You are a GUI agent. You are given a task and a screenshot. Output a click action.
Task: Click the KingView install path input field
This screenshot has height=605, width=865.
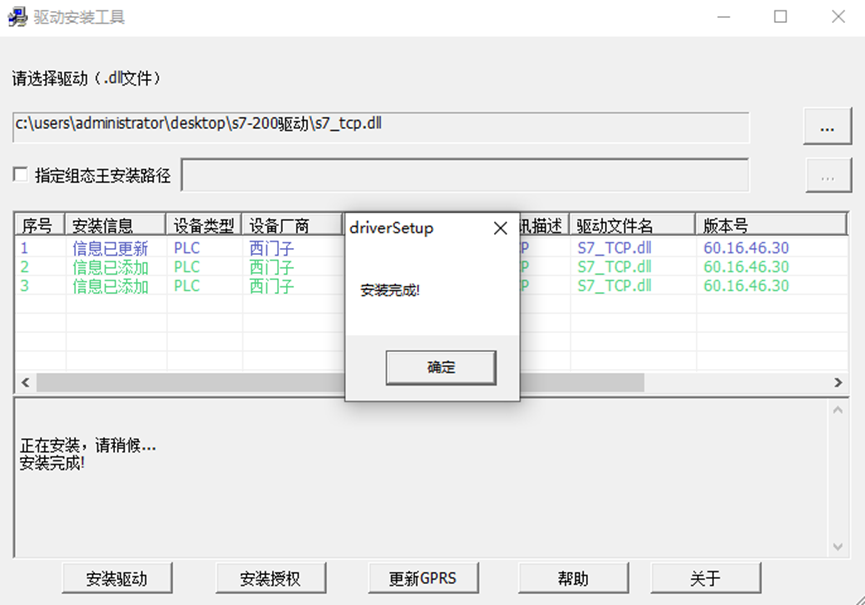(465, 175)
